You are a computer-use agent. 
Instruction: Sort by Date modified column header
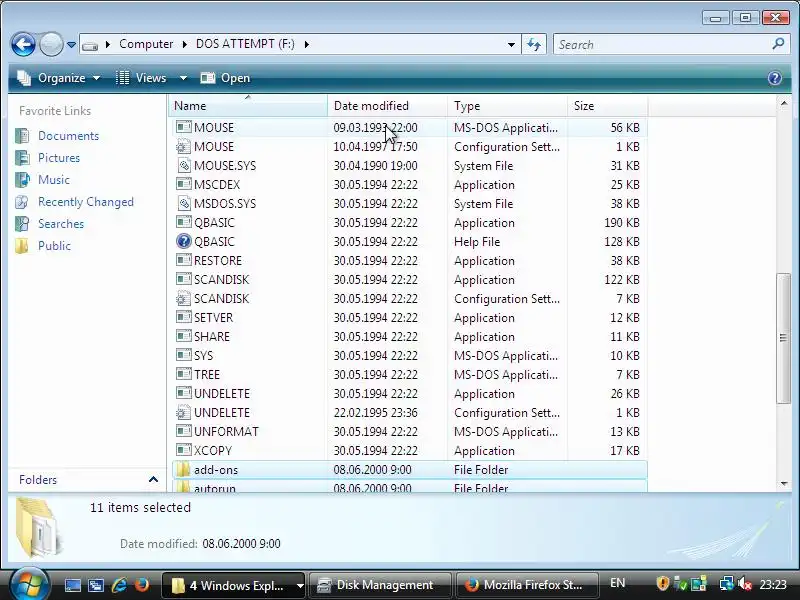[387, 106]
